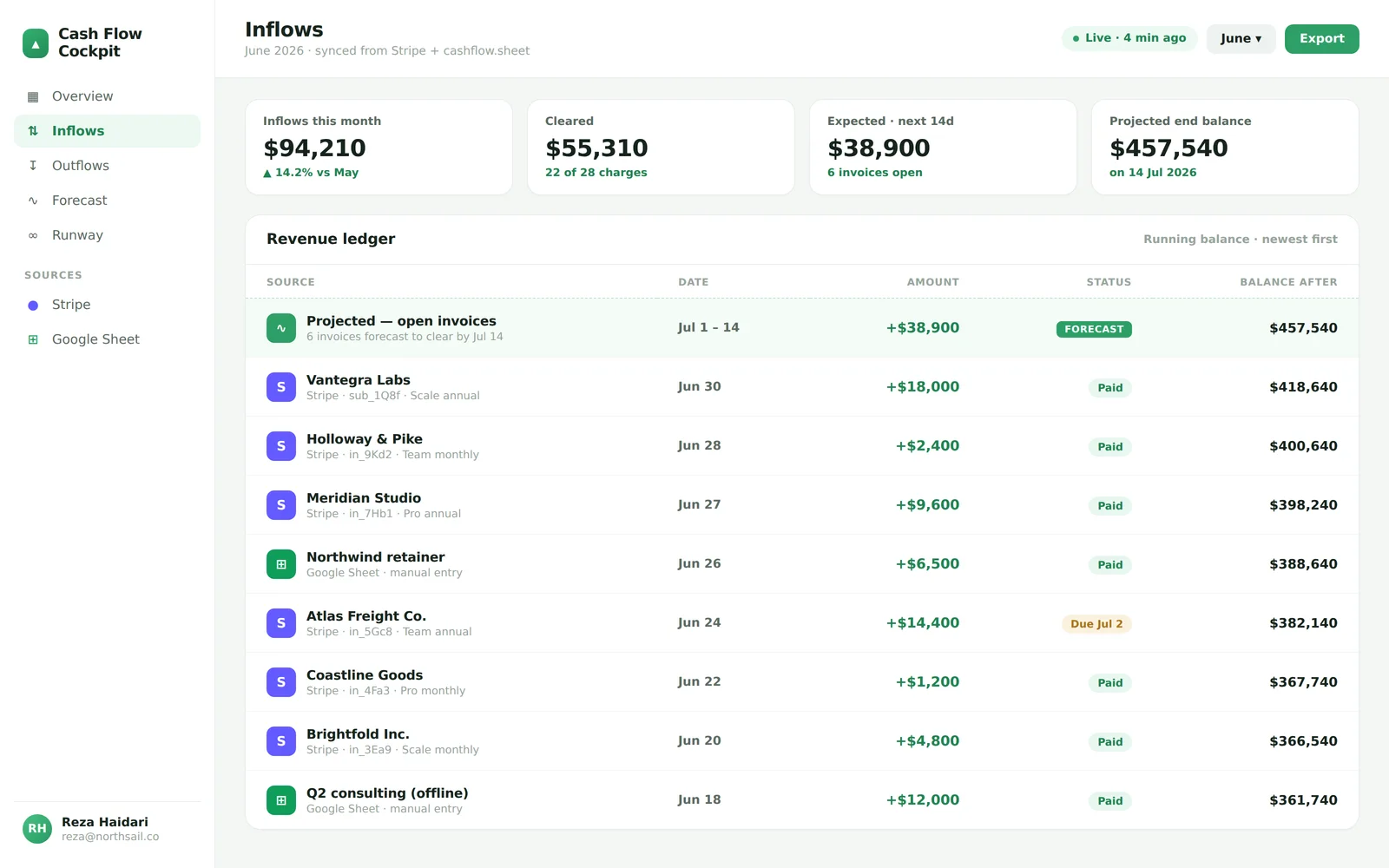This screenshot has width=1389, height=868.
Task: Click Vantegra Labs source name
Action: pyautogui.click(x=359, y=380)
